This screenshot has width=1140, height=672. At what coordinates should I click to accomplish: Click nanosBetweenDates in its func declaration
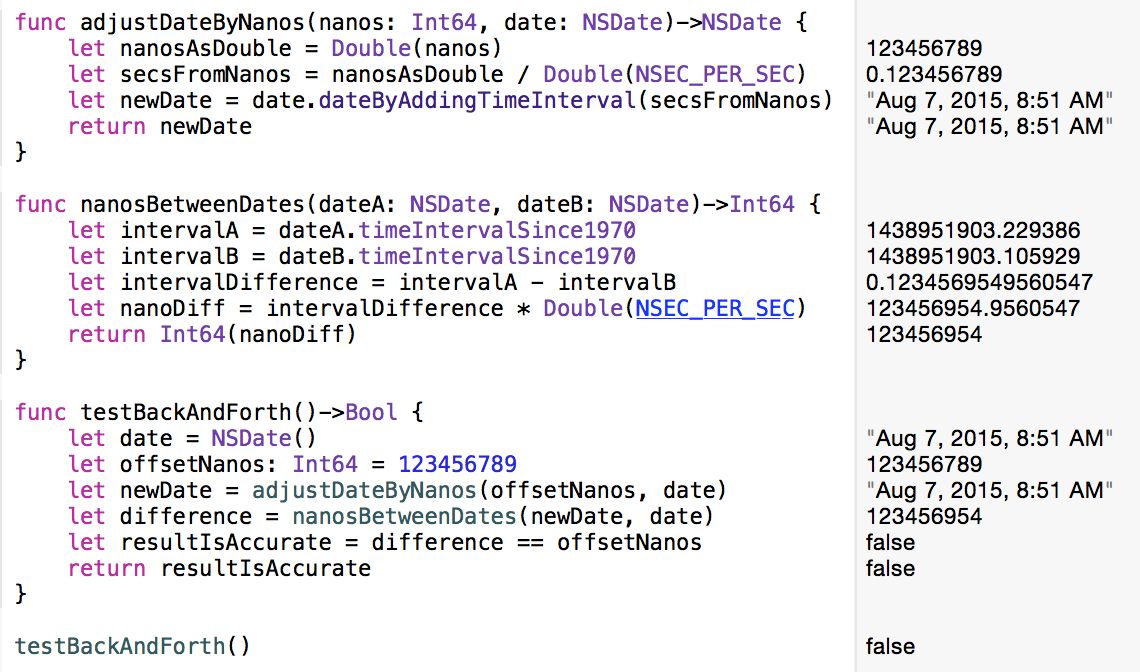point(193,204)
